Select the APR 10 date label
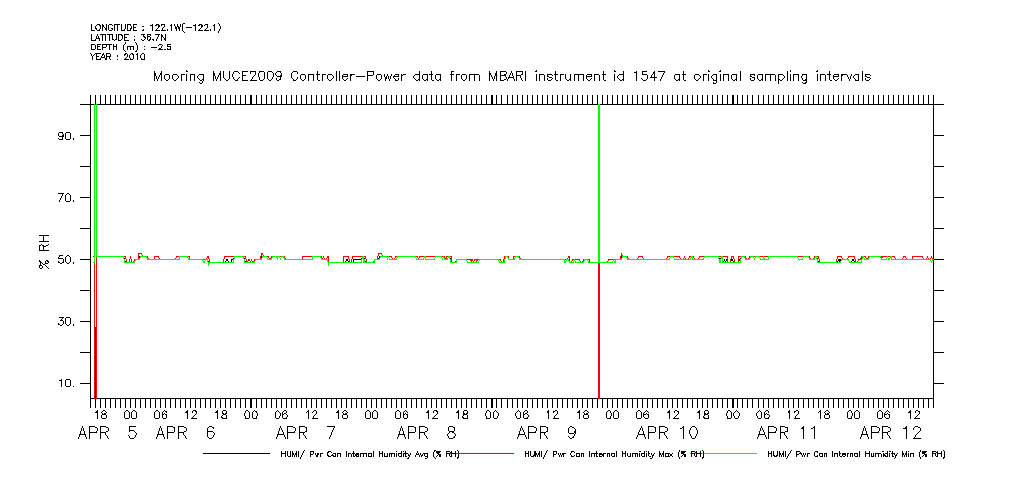The height and width of the screenshot is (504, 1009). (x=668, y=433)
